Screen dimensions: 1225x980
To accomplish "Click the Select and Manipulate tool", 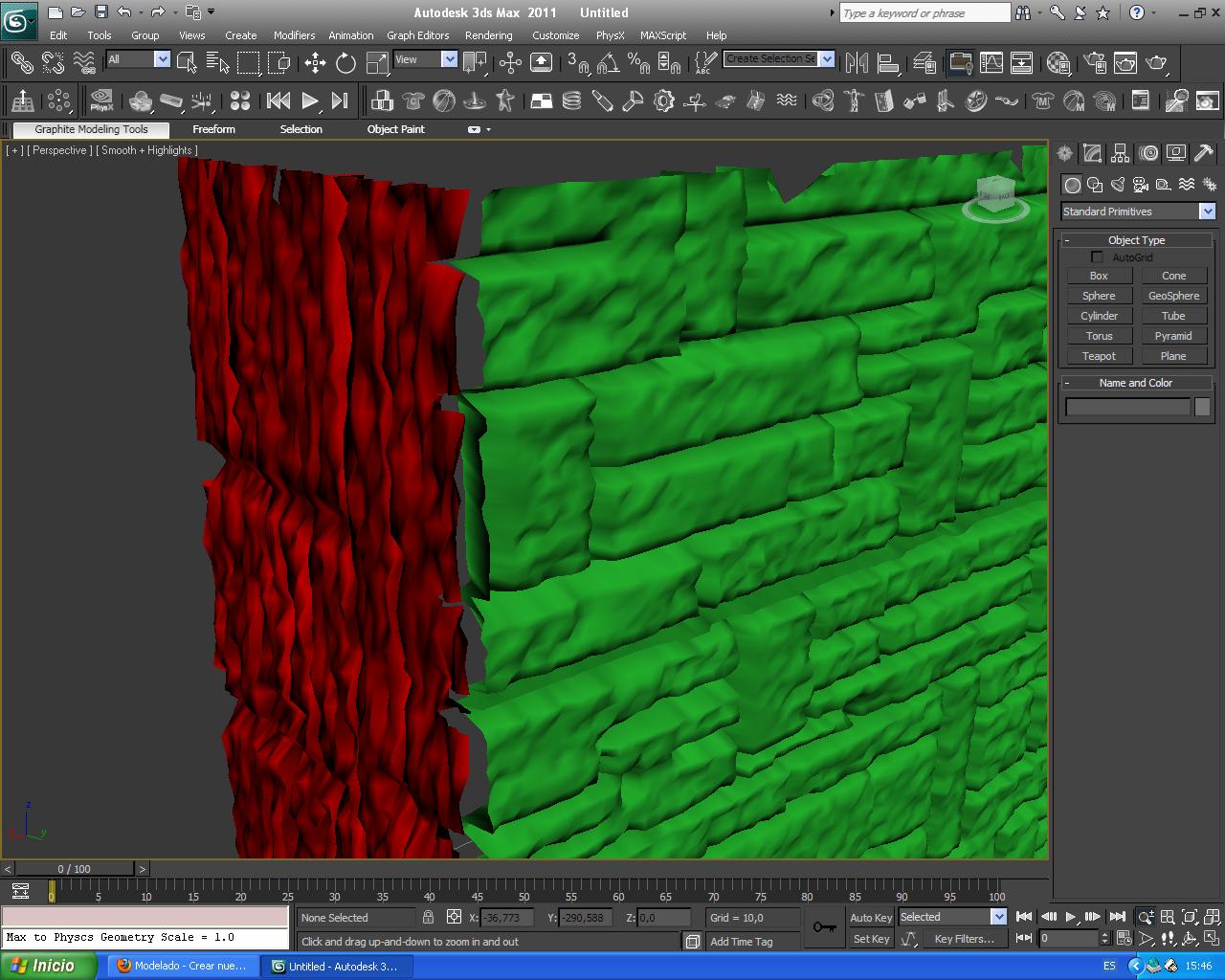I will coord(510,63).
